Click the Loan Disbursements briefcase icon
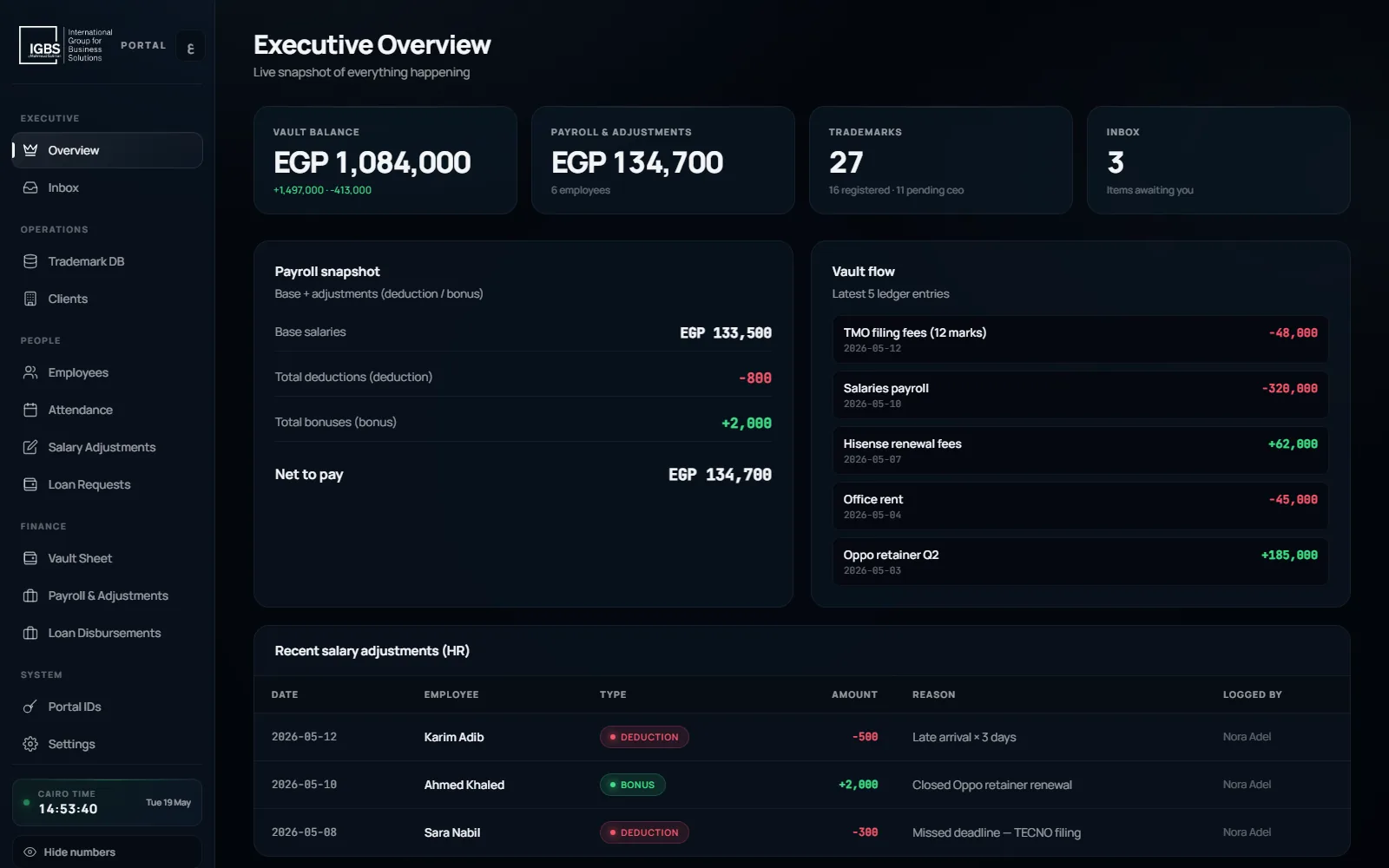 click(30, 633)
